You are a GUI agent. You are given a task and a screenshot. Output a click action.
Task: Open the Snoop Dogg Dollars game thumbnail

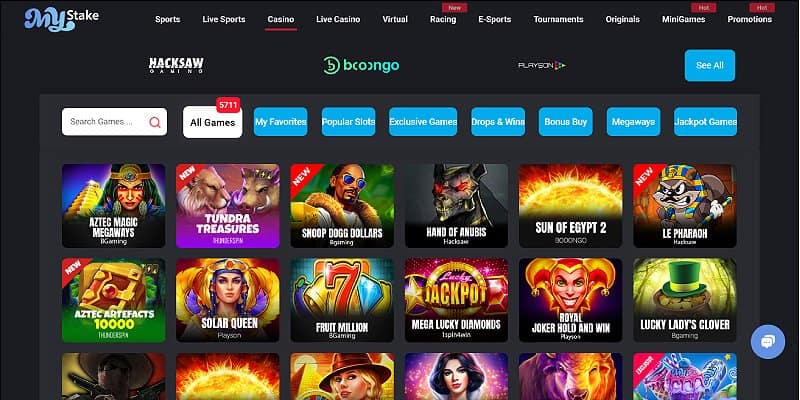[342, 206]
